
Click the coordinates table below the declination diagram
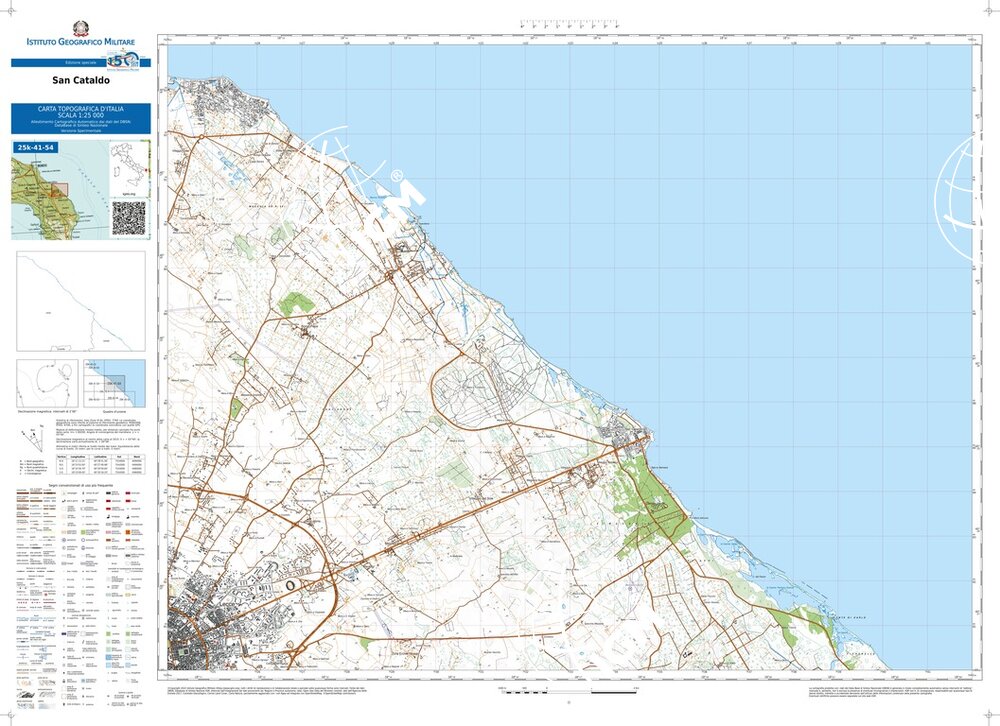103,463
